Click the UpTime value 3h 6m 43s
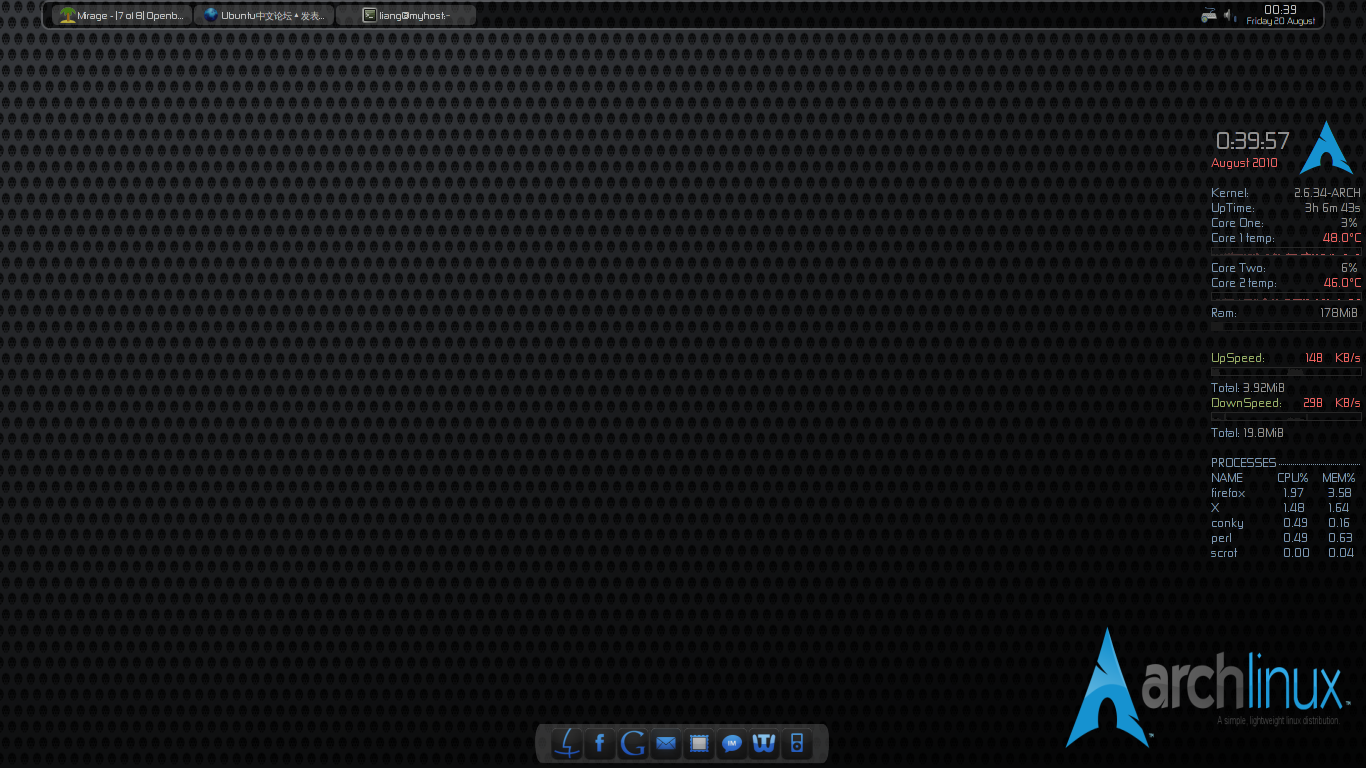 [1332, 208]
